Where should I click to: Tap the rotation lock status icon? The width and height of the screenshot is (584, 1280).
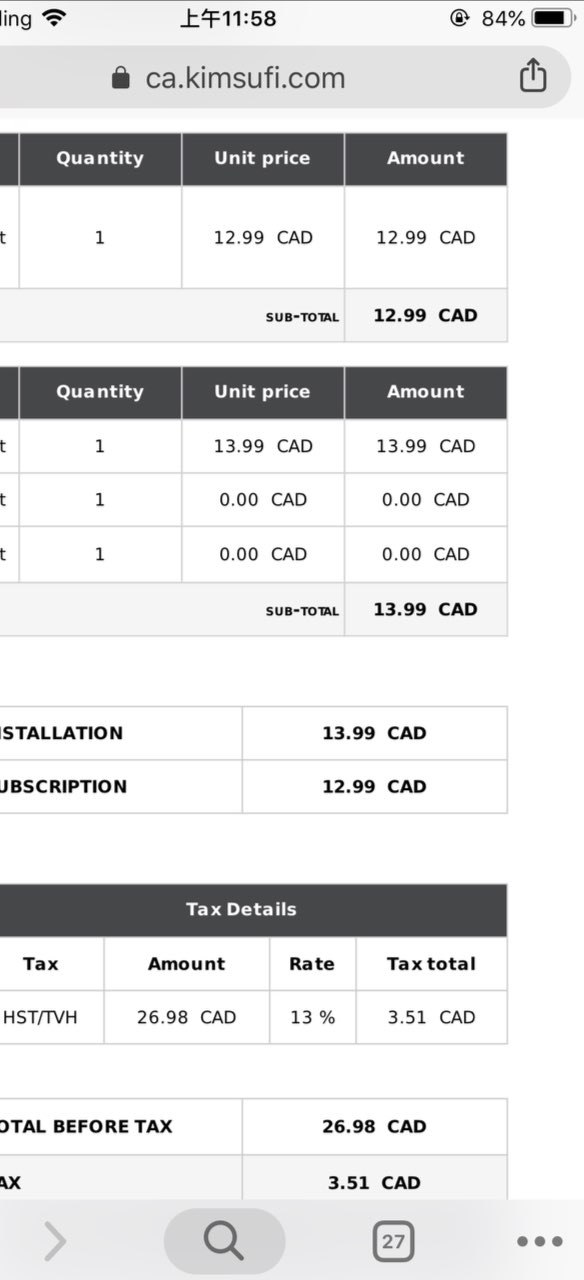(460, 18)
